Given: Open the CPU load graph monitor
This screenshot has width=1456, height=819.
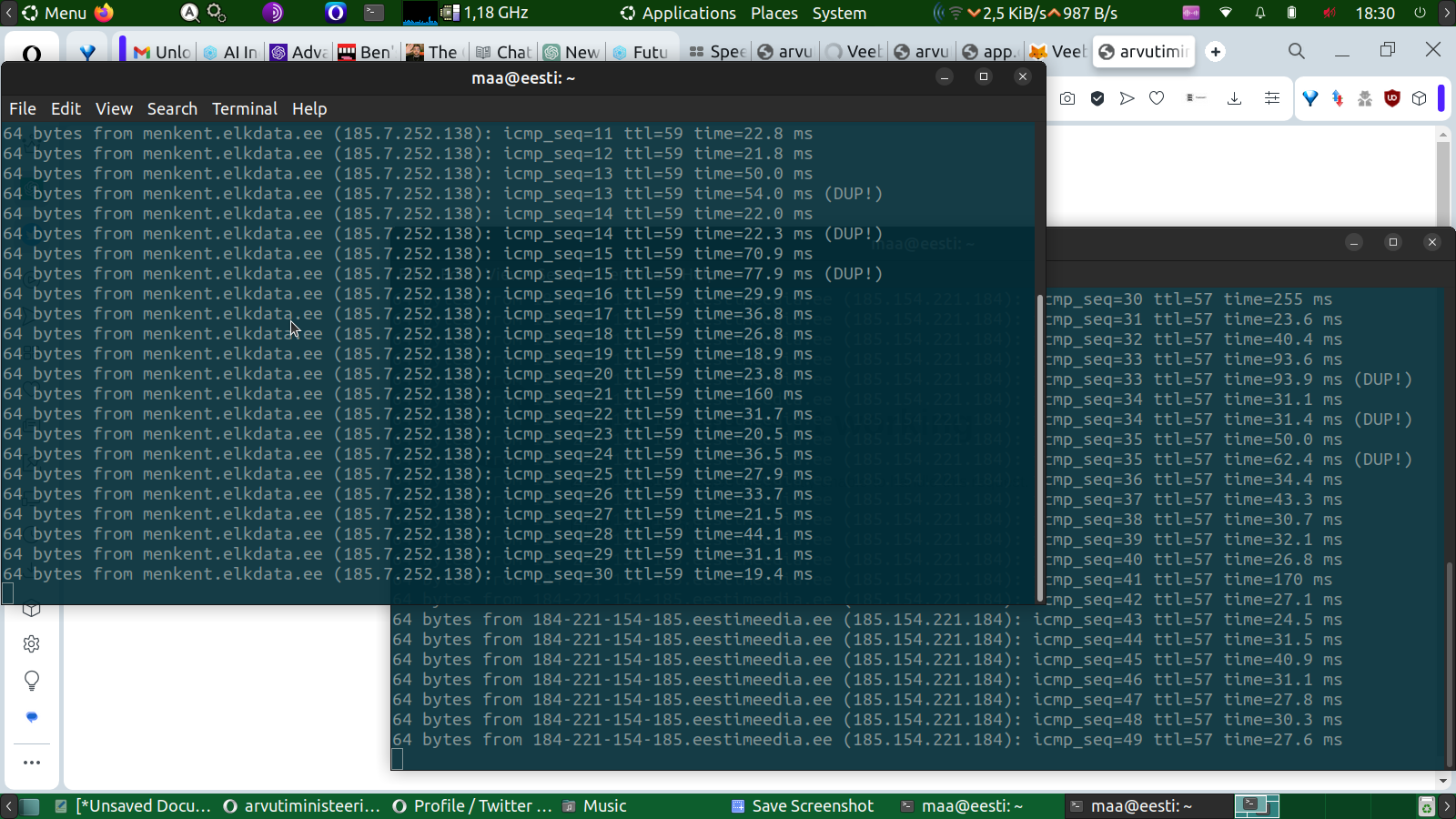Looking at the screenshot, I should click(x=420, y=13).
